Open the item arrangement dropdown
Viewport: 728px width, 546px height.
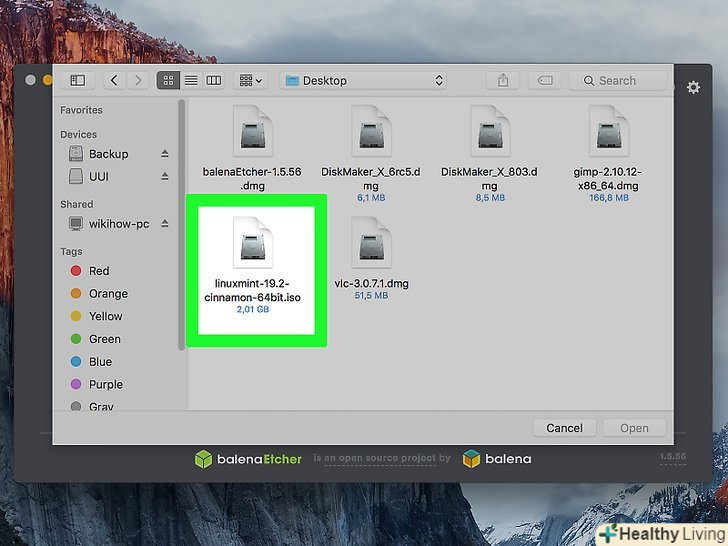[x=249, y=80]
